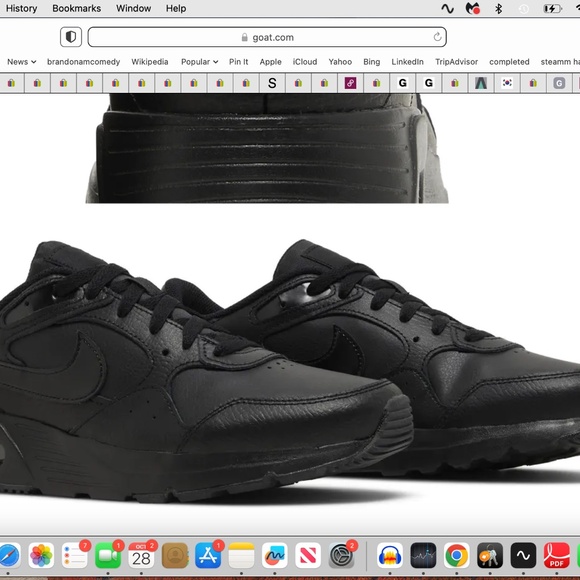Switch to the dark A-logo tab
580x580 pixels.
point(481,83)
